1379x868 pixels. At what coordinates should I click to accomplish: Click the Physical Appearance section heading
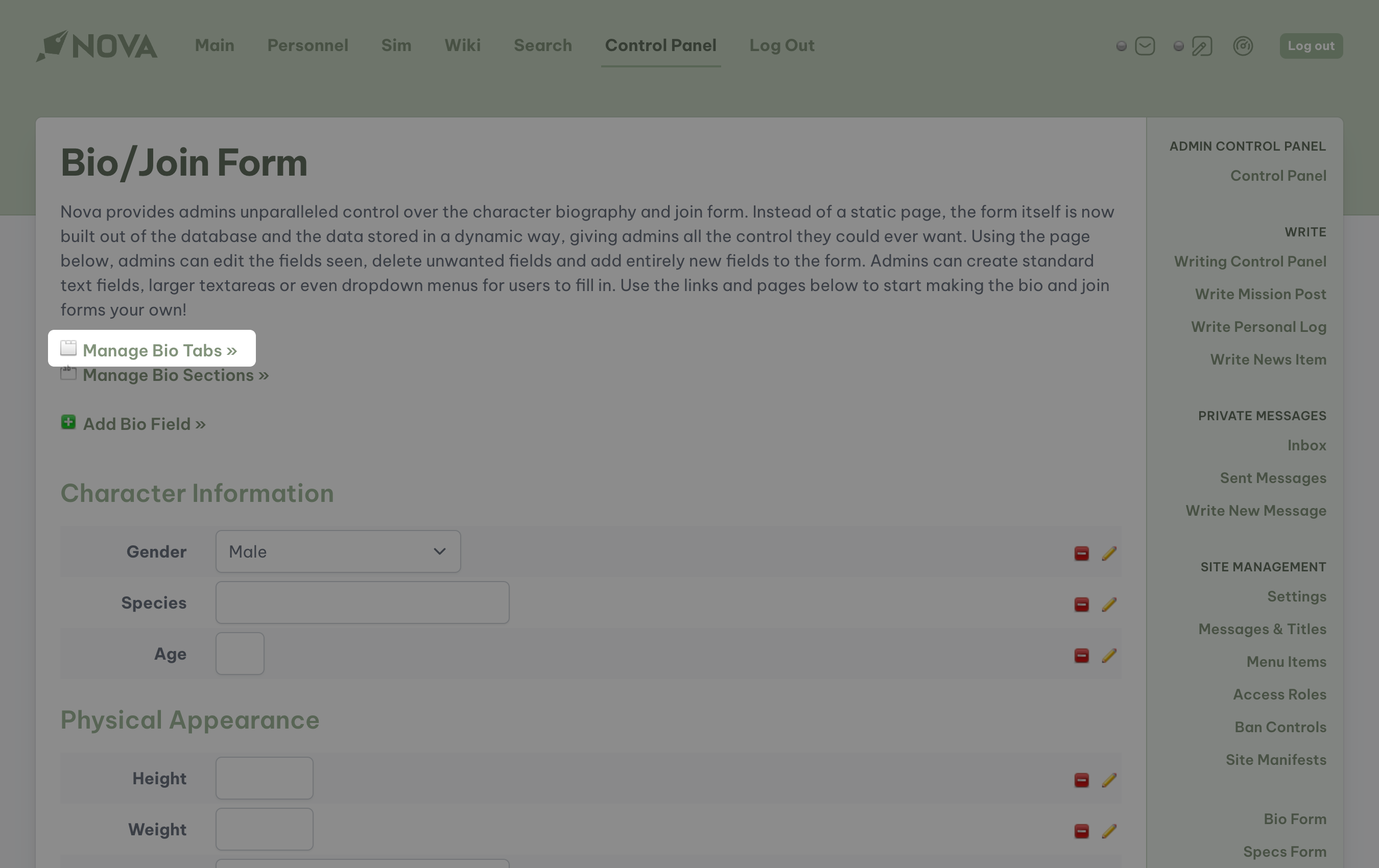tap(189, 720)
